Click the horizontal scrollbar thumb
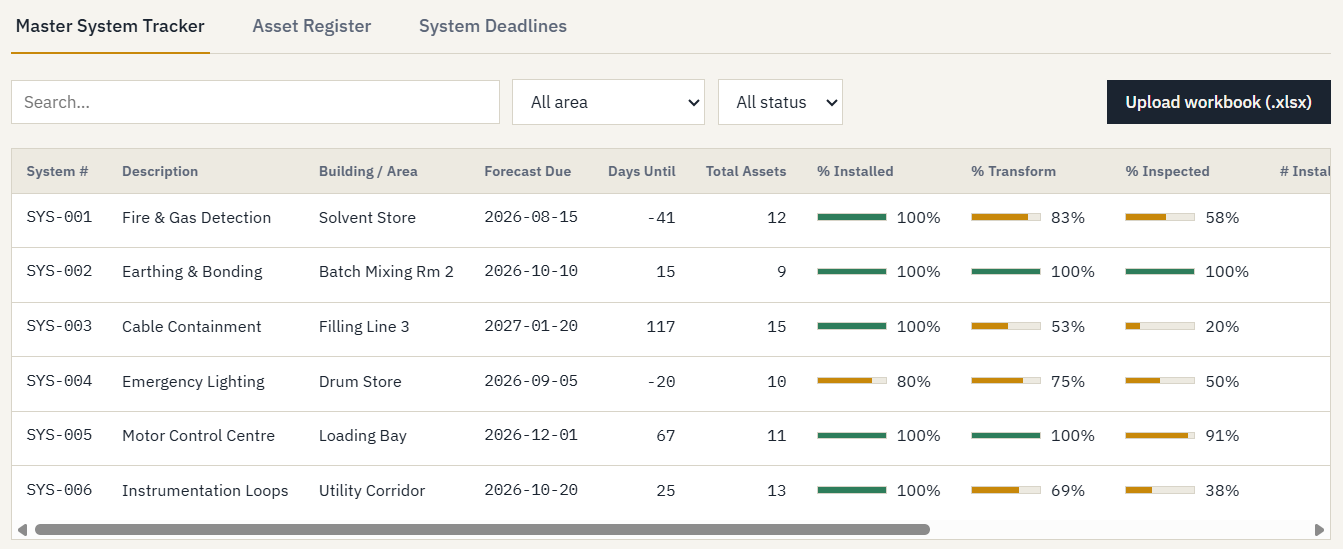Viewport: 1343px width, 549px height. [482, 529]
